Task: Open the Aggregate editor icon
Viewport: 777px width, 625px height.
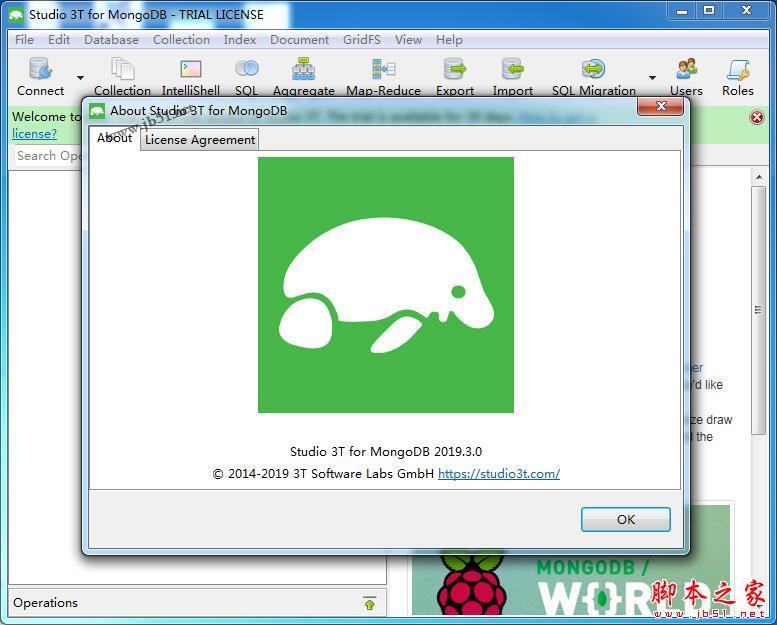Action: click(303, 76)
